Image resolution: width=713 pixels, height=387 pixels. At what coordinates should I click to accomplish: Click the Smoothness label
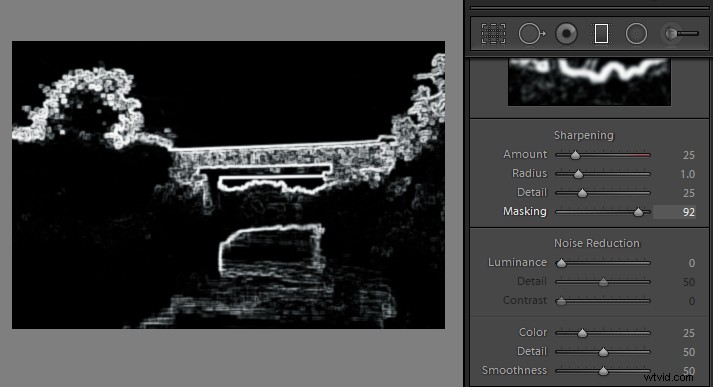[514, 370]
